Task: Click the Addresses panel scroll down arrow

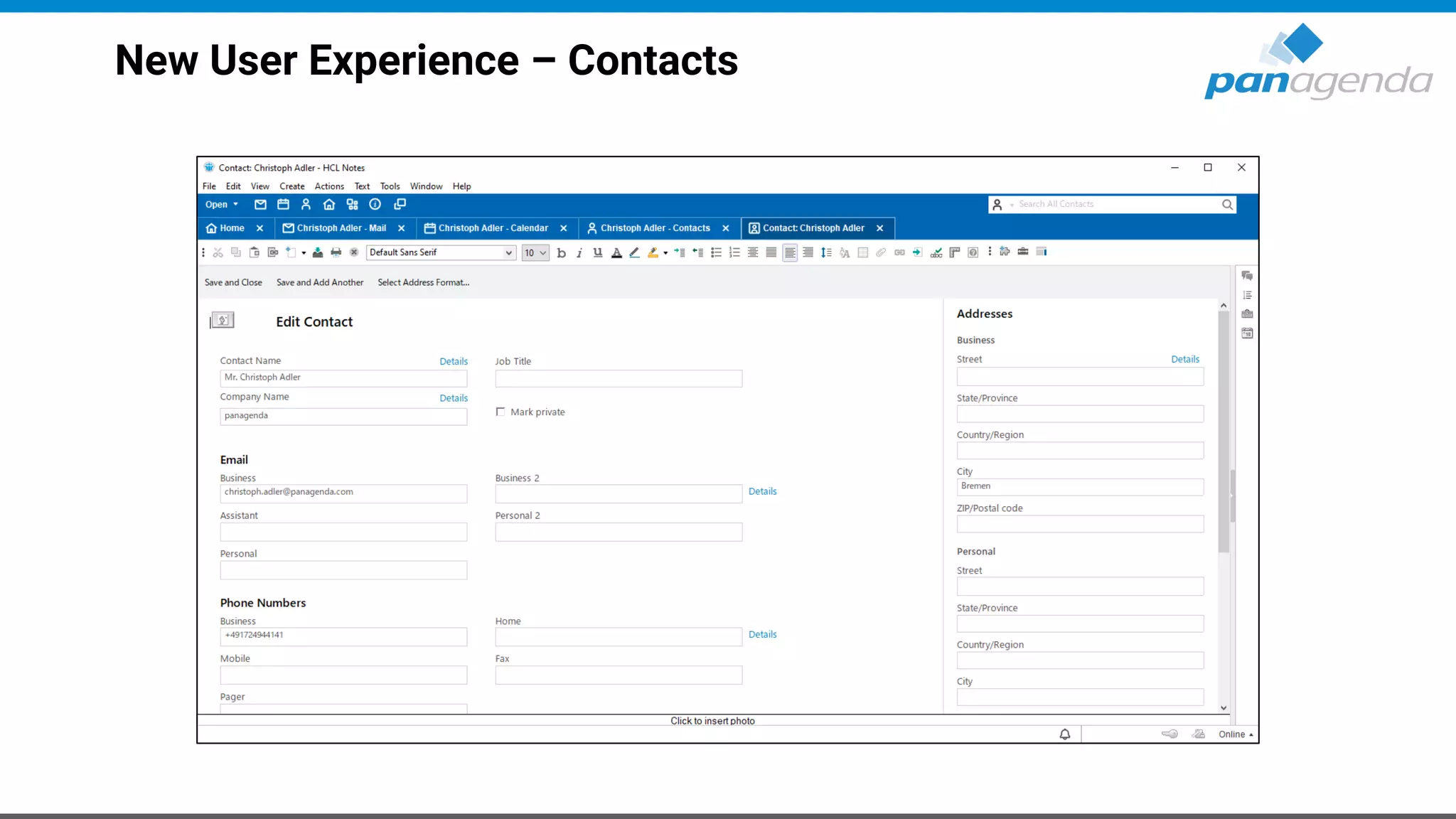Action: pyautogui.click(x=1224, y=707)
